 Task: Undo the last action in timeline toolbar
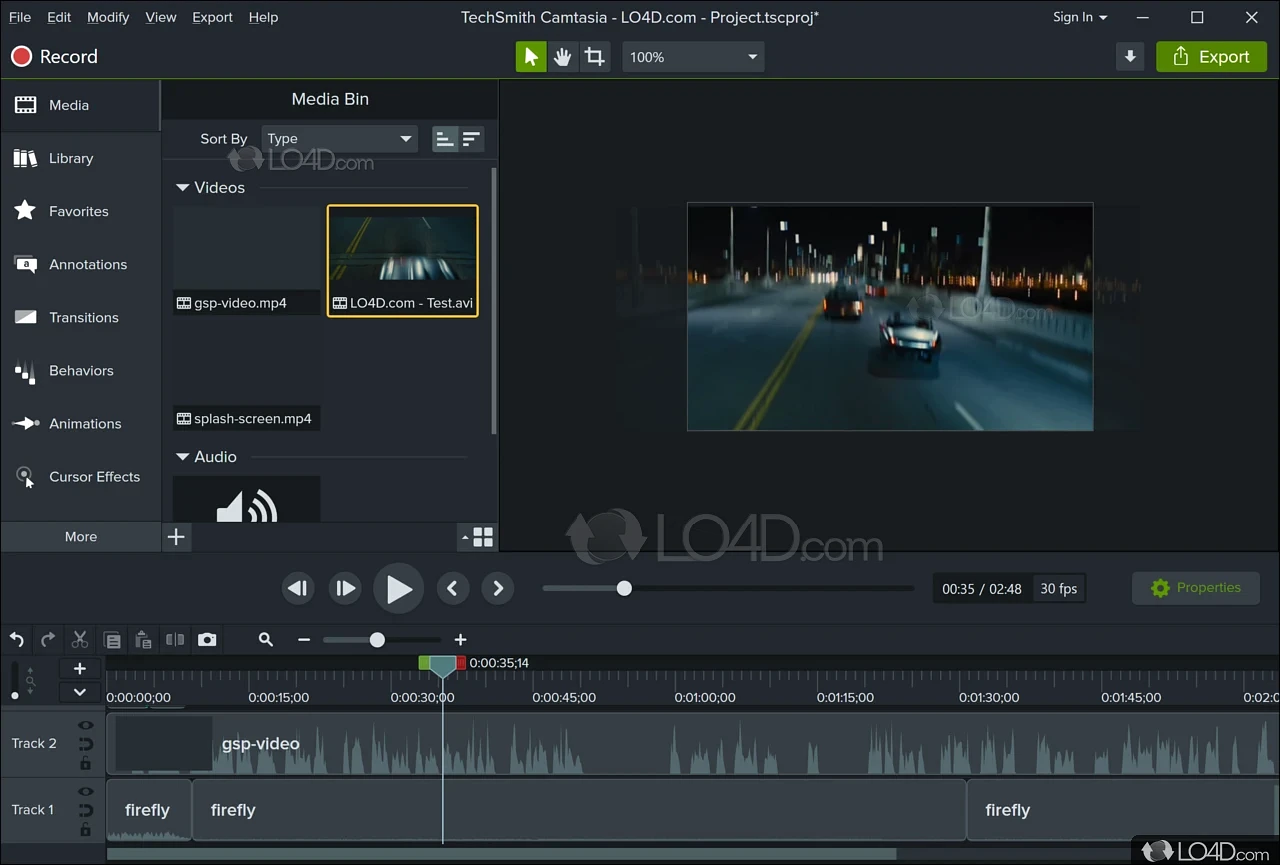pos(17,640)
